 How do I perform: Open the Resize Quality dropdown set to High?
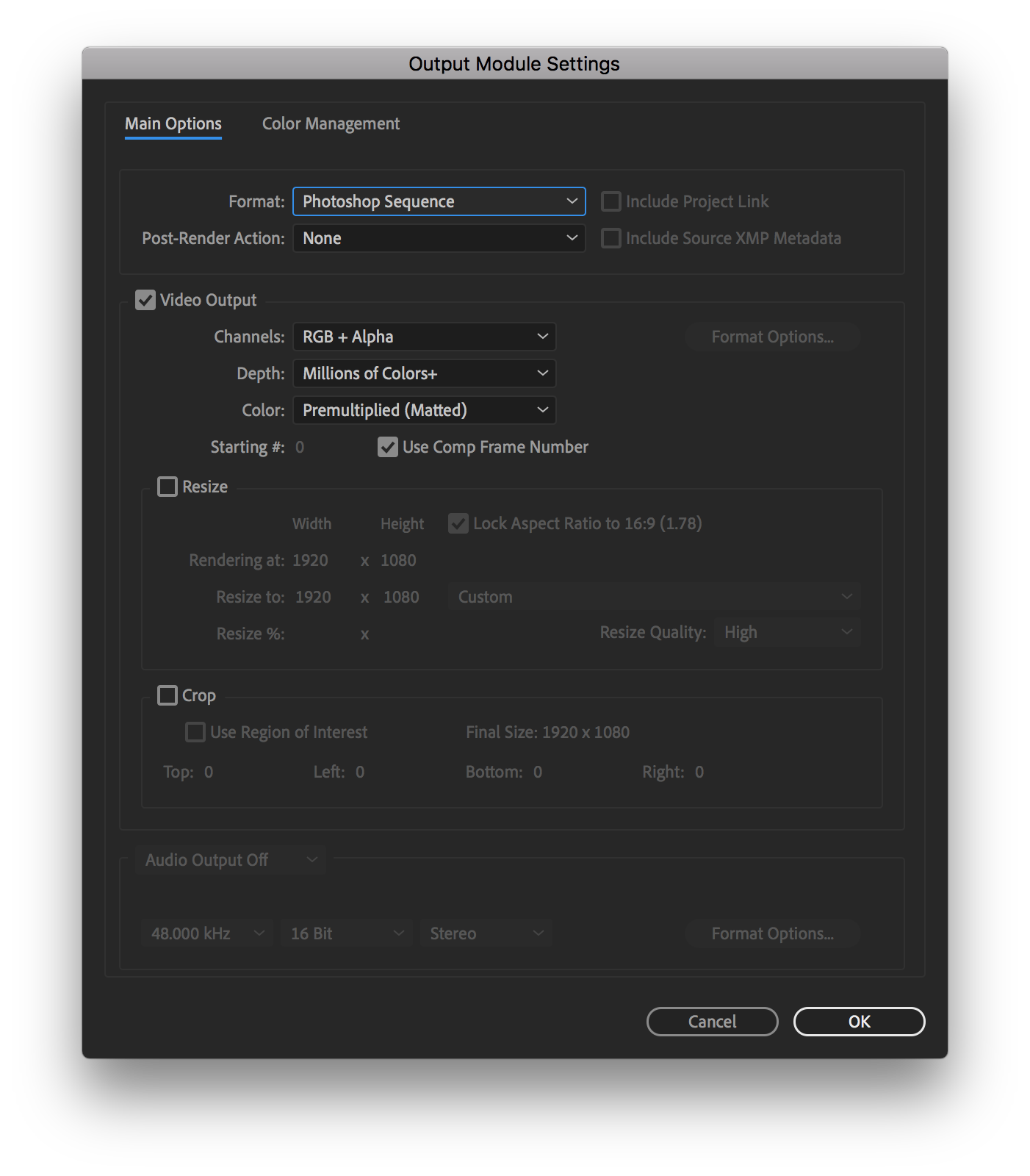788,632
